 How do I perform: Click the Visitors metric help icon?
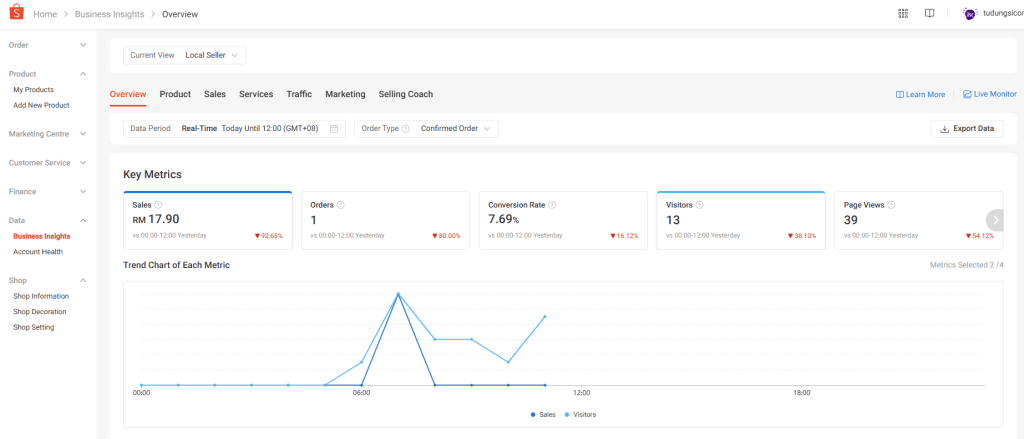click(x=699, y=205)
